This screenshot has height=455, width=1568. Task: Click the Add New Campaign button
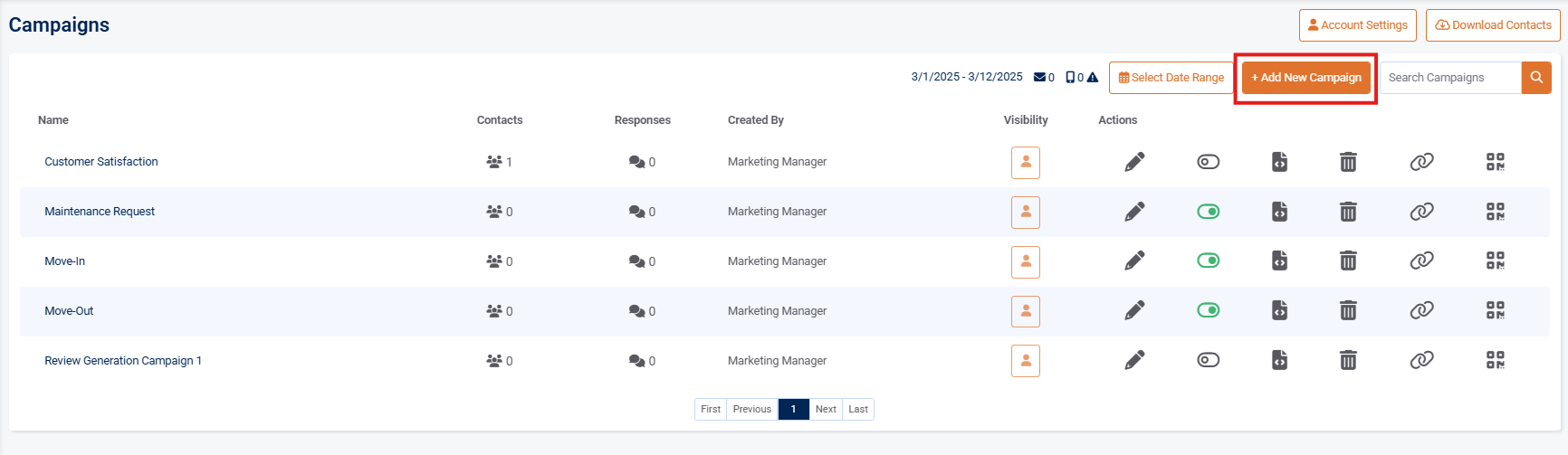(x=1305, y=78)
